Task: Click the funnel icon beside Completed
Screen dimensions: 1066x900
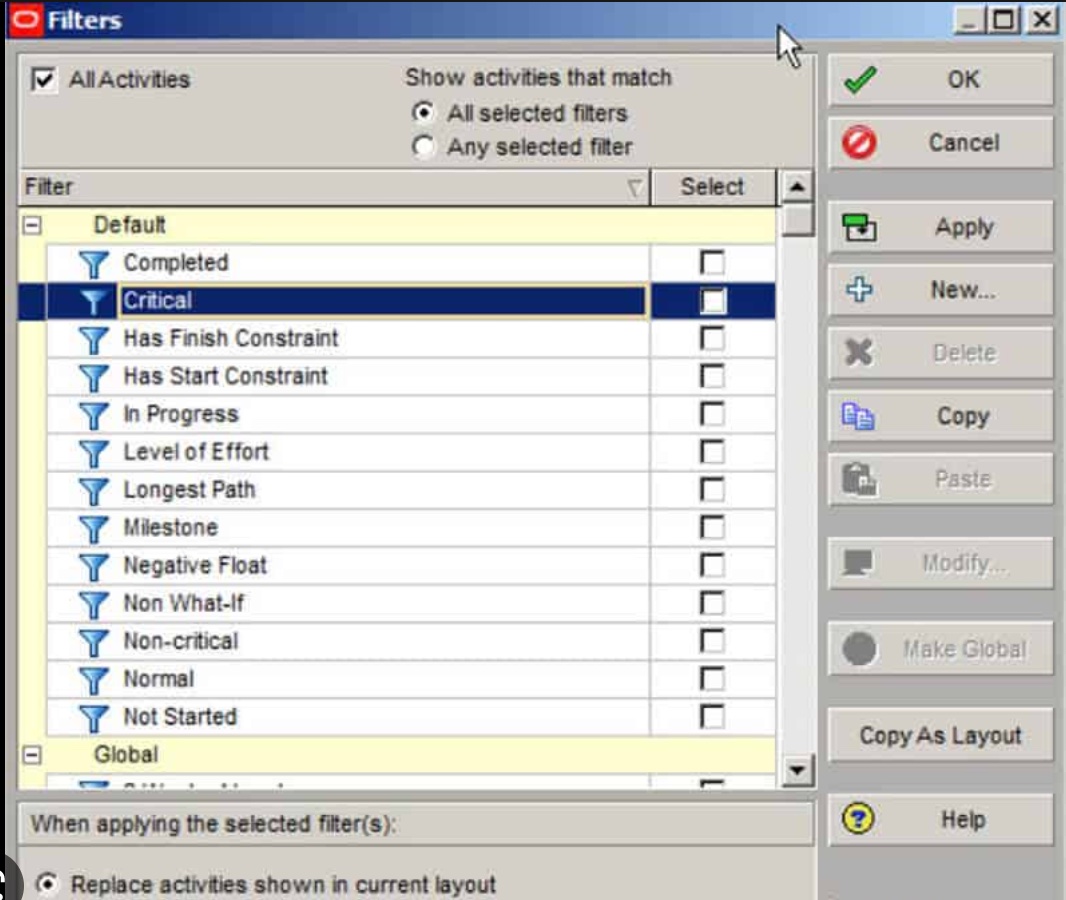Action: coord(94,264)
